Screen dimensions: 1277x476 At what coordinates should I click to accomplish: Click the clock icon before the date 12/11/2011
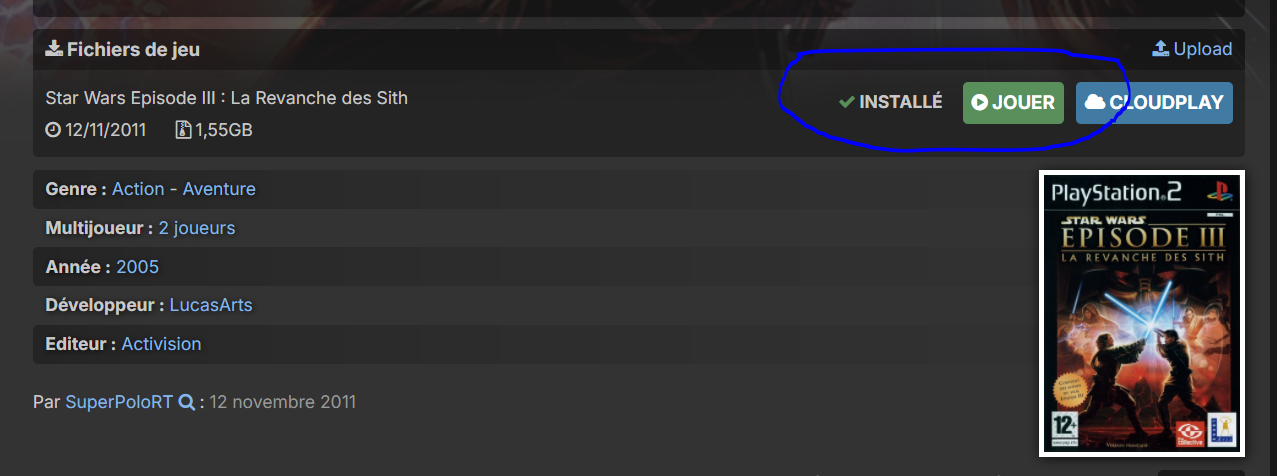click(53, 130)
